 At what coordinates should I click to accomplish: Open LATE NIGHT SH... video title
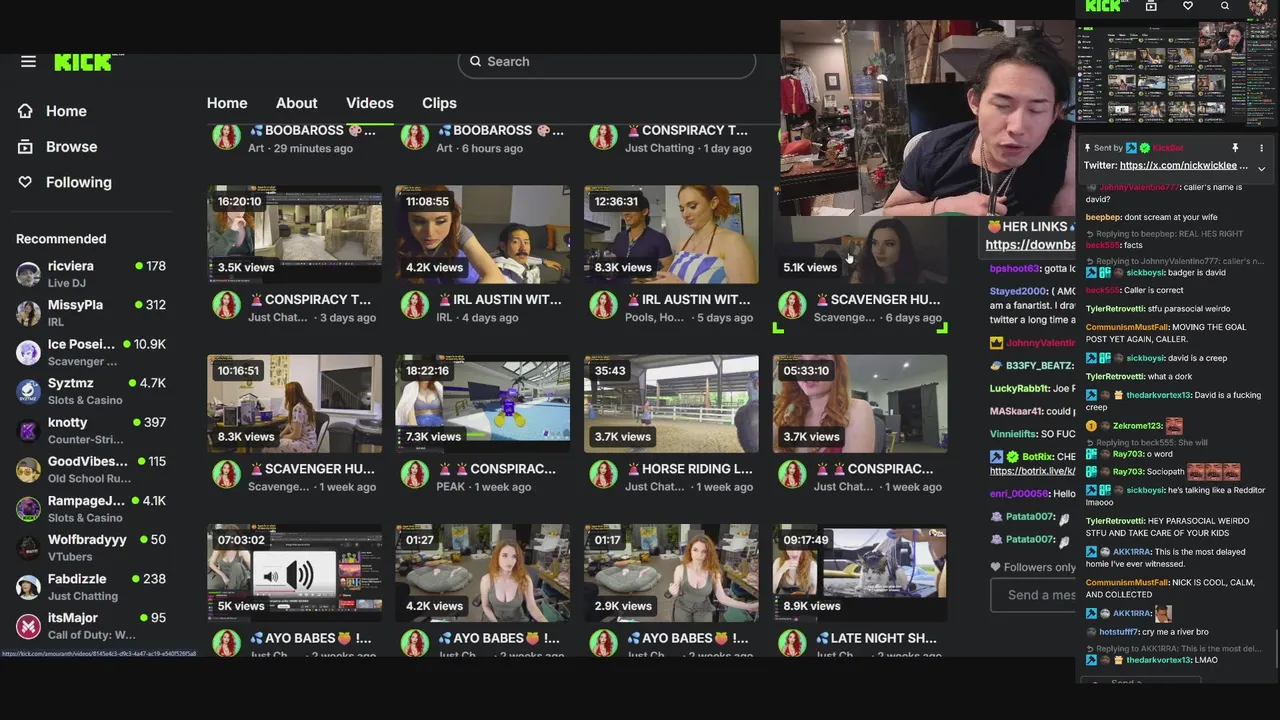tap(875, 638)
